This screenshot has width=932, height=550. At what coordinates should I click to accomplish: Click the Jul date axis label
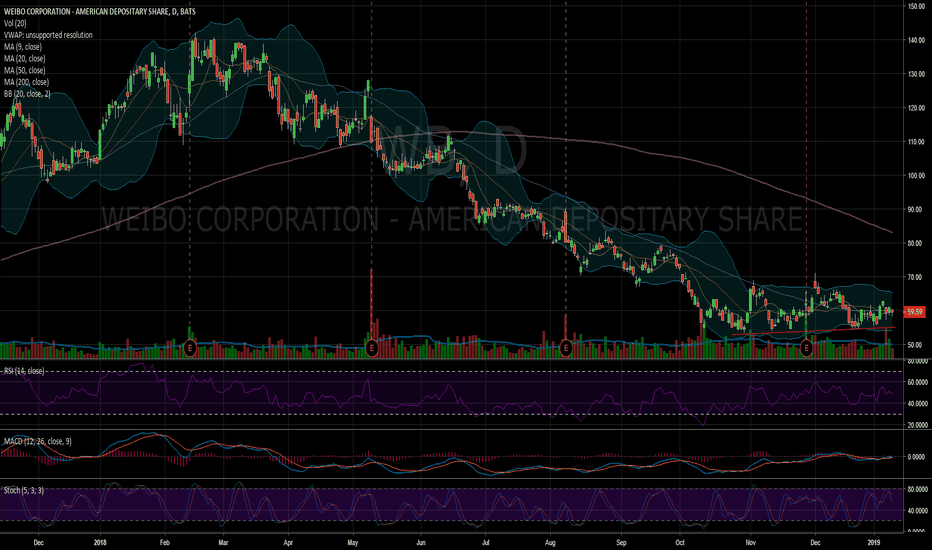(x=486, y=542)
